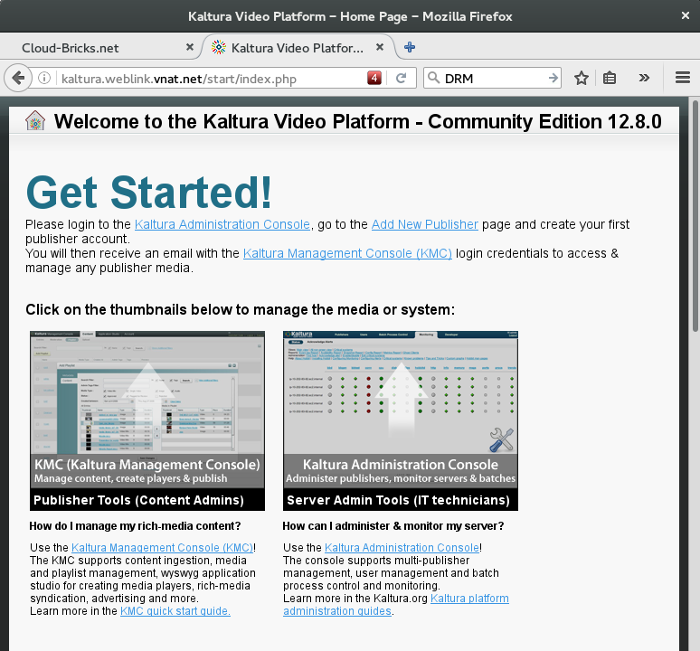Click the Welcome to Kaltura Video Platform title
Screen dimensions: 700x651
point(358,121)
